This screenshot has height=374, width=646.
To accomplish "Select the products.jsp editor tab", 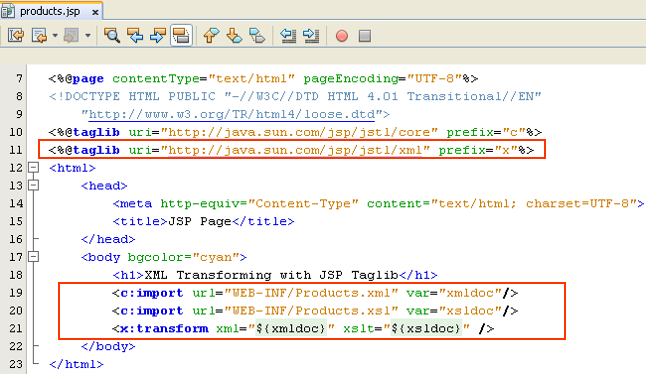I will coord(51,11).
